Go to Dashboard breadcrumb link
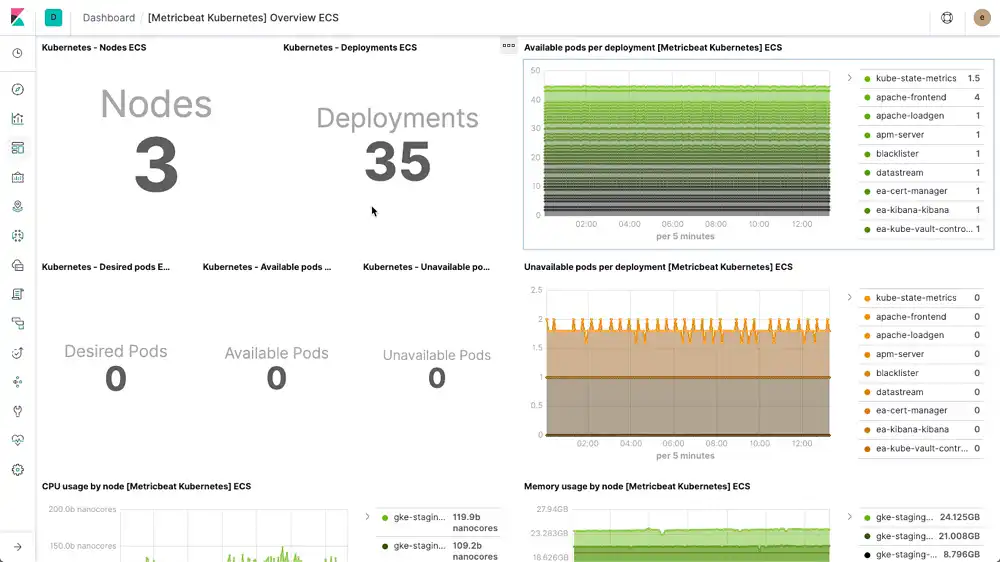This screenshot has width=1000, height=562. (109, 18)
